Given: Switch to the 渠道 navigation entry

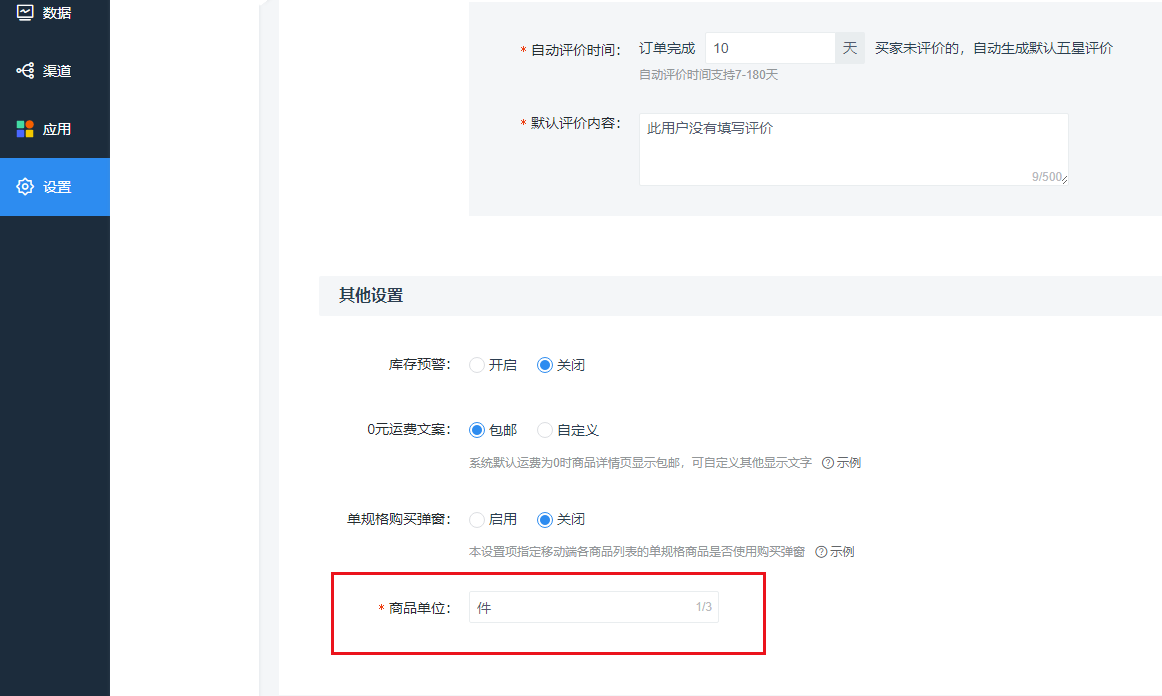Looking at the screenshot, I should pyautogui.click(x=55, y=70).
